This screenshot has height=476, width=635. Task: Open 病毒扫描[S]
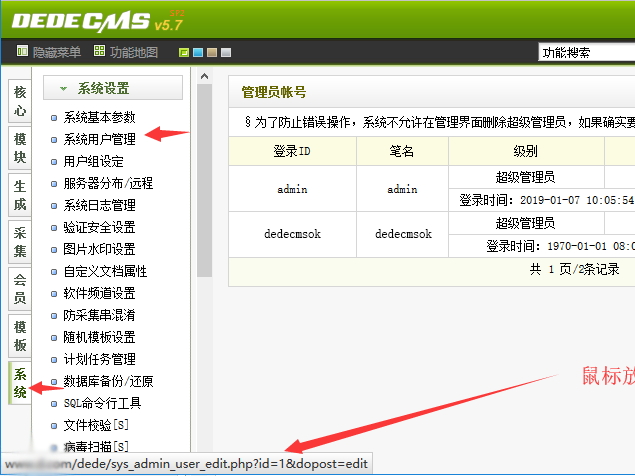pos(96,446)
